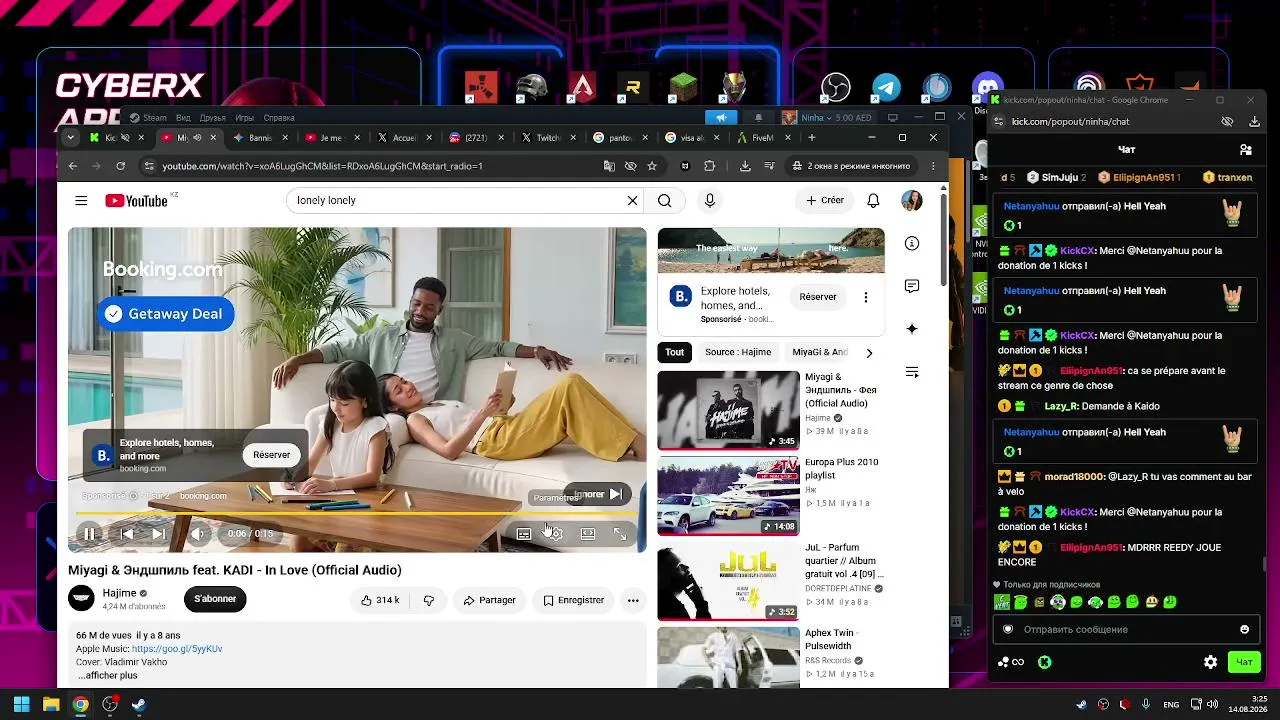Open File Explorer from the taskbar
Screen dimensions: 1280x720
51,704
